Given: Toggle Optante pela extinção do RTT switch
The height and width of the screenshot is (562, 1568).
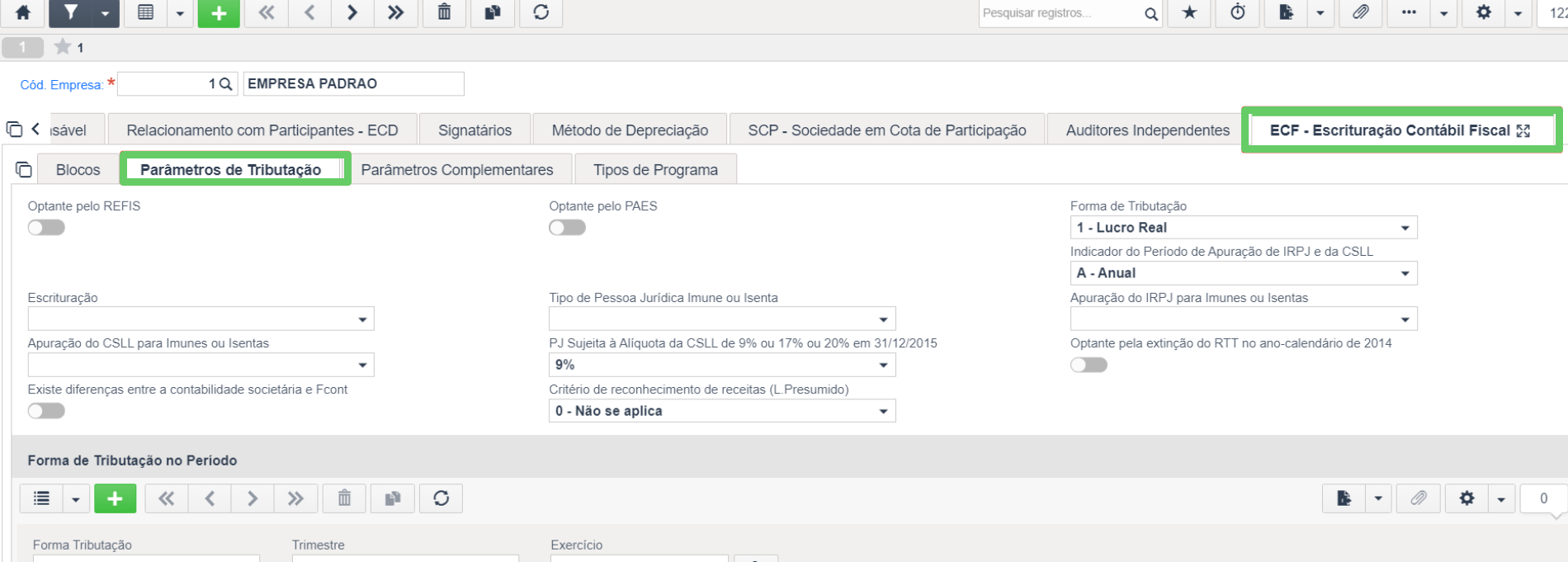Looking at the screenshot, I should [1089, 365].
